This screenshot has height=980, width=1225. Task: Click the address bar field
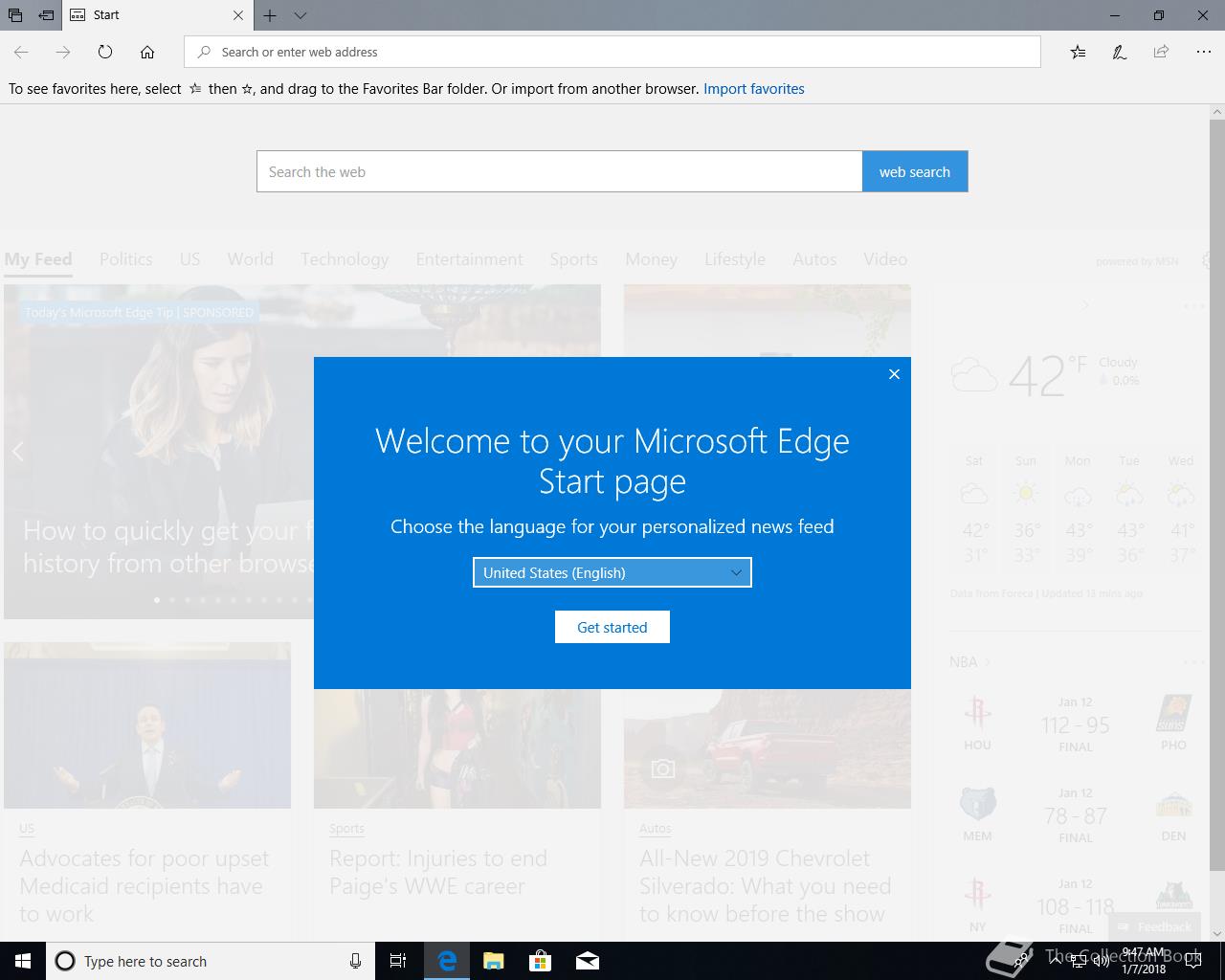point(612,52)
